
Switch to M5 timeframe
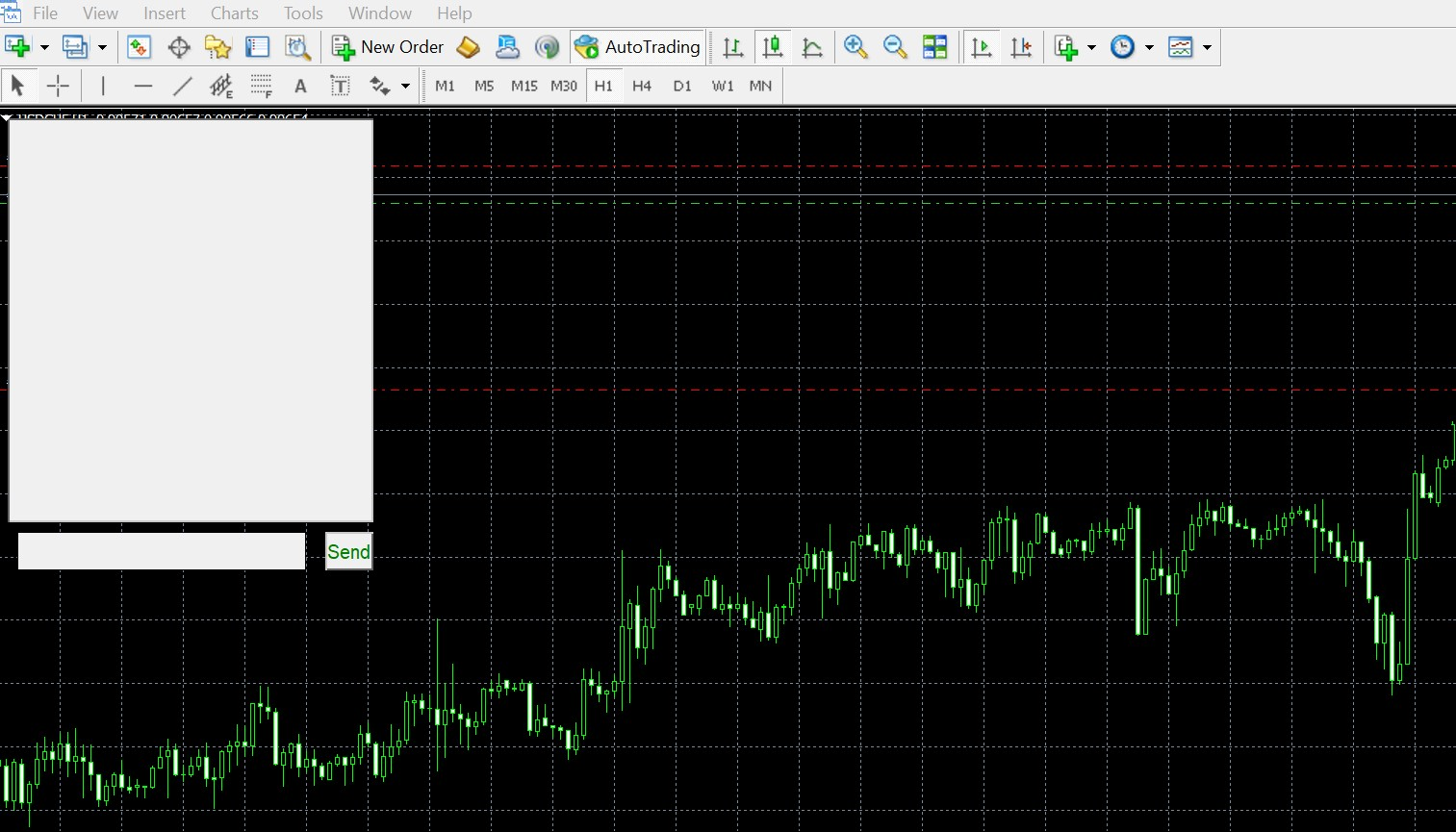click(x=484, y=86)
